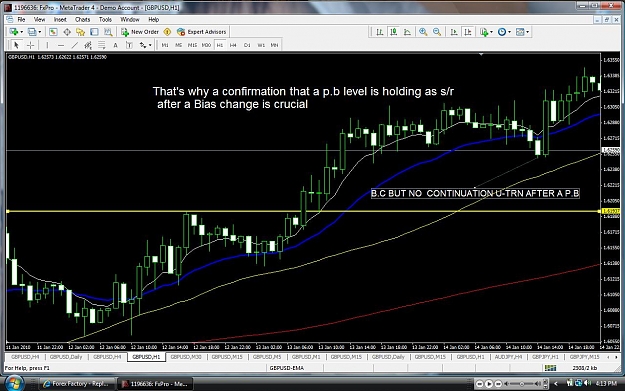Open the Templates icon
Viewport: 625px width, 391px height.
point(520,32)
